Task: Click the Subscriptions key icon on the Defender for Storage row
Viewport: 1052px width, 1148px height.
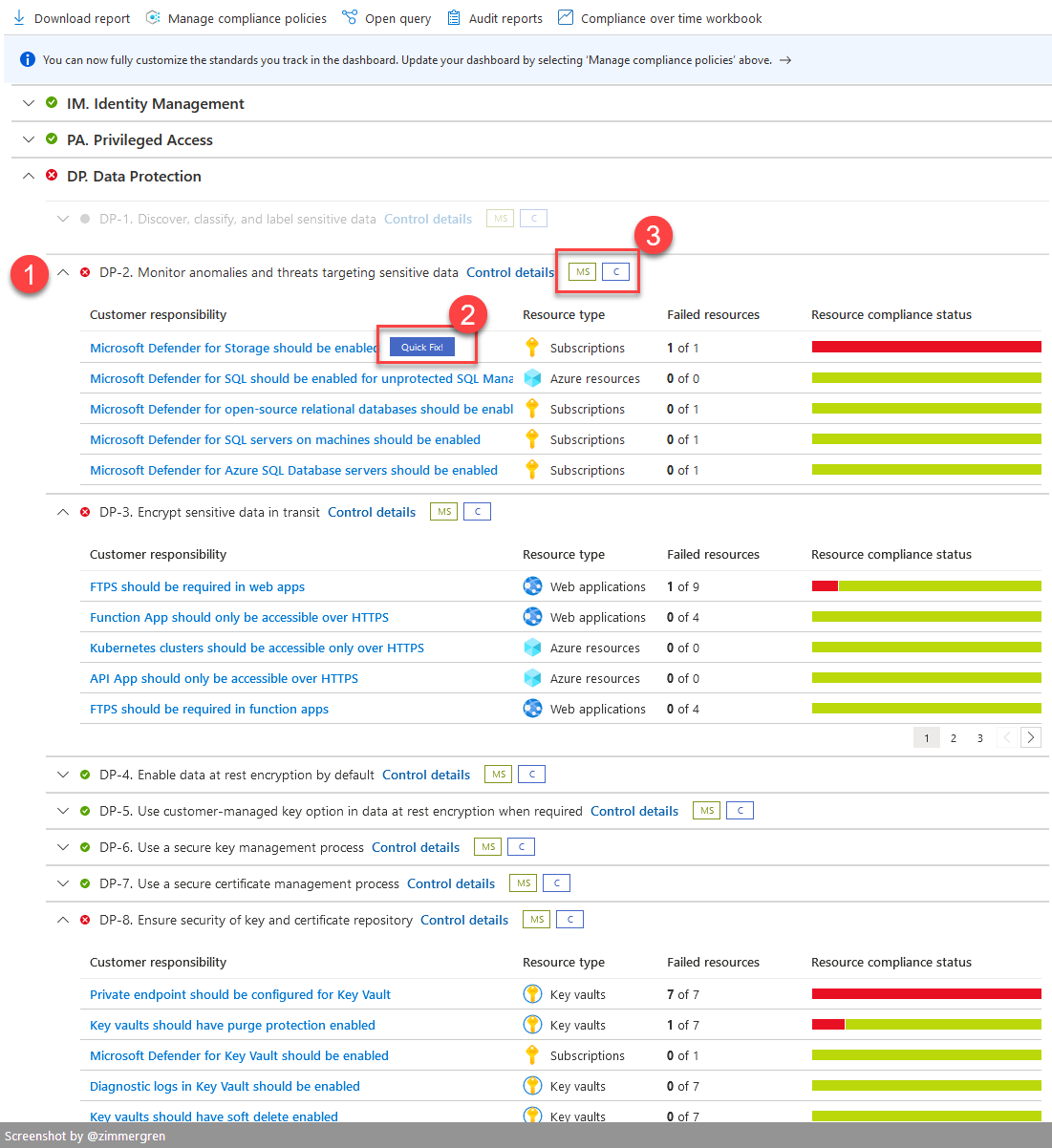Action: (x=531, y=347)
